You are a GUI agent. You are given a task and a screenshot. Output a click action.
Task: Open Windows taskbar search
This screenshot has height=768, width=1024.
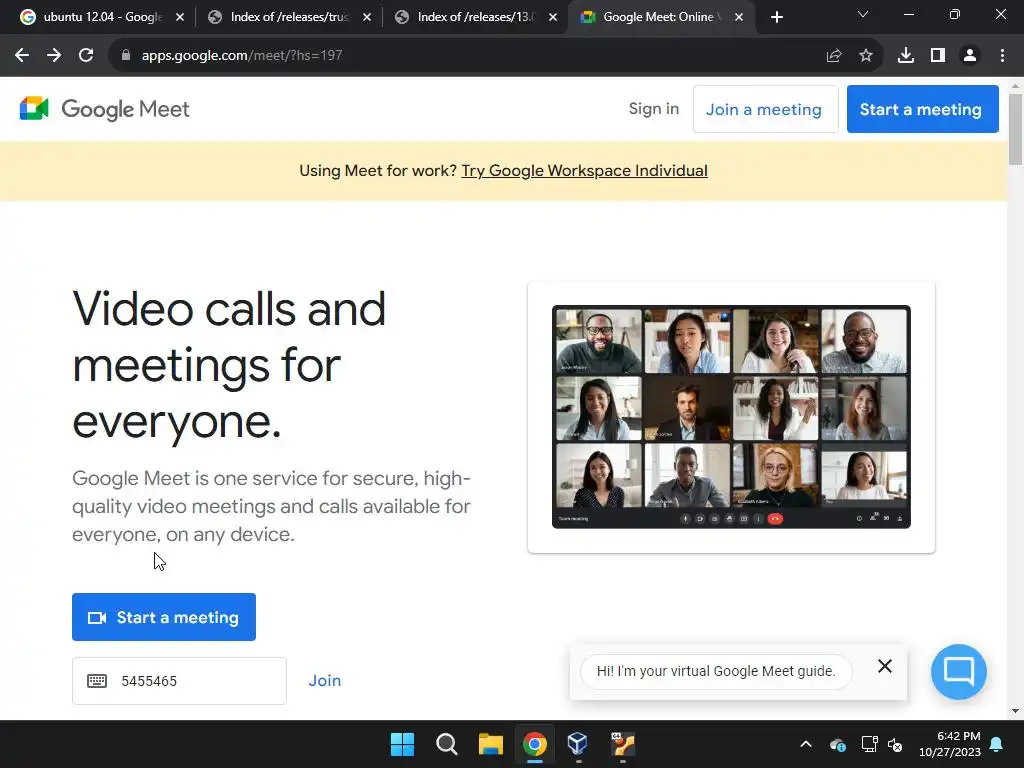(x=447, y=744)
